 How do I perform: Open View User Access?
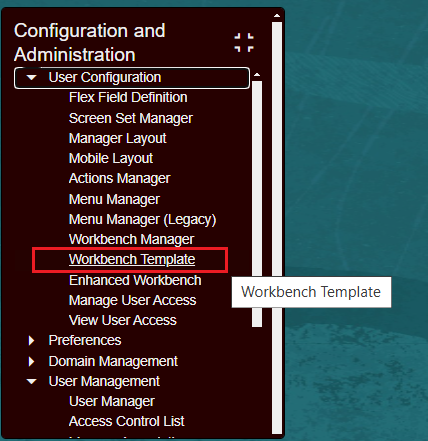click(123, 320)
